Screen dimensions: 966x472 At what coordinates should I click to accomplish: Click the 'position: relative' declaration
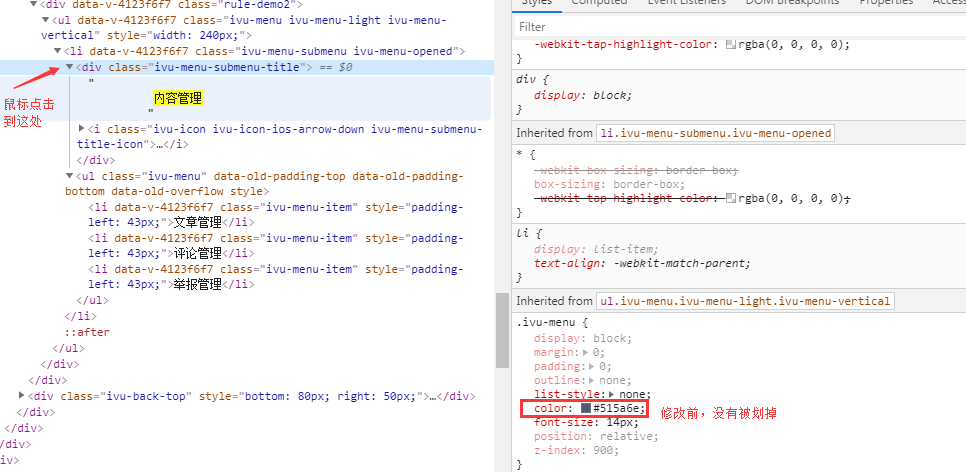(596, 436)
